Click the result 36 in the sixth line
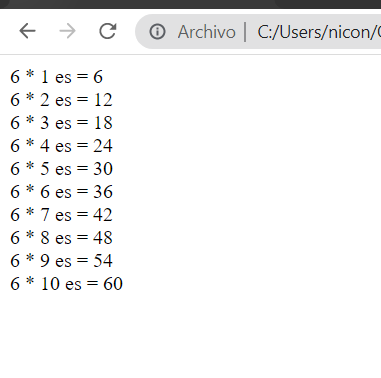This screenshot has width=381, height=378. point(103,192)
